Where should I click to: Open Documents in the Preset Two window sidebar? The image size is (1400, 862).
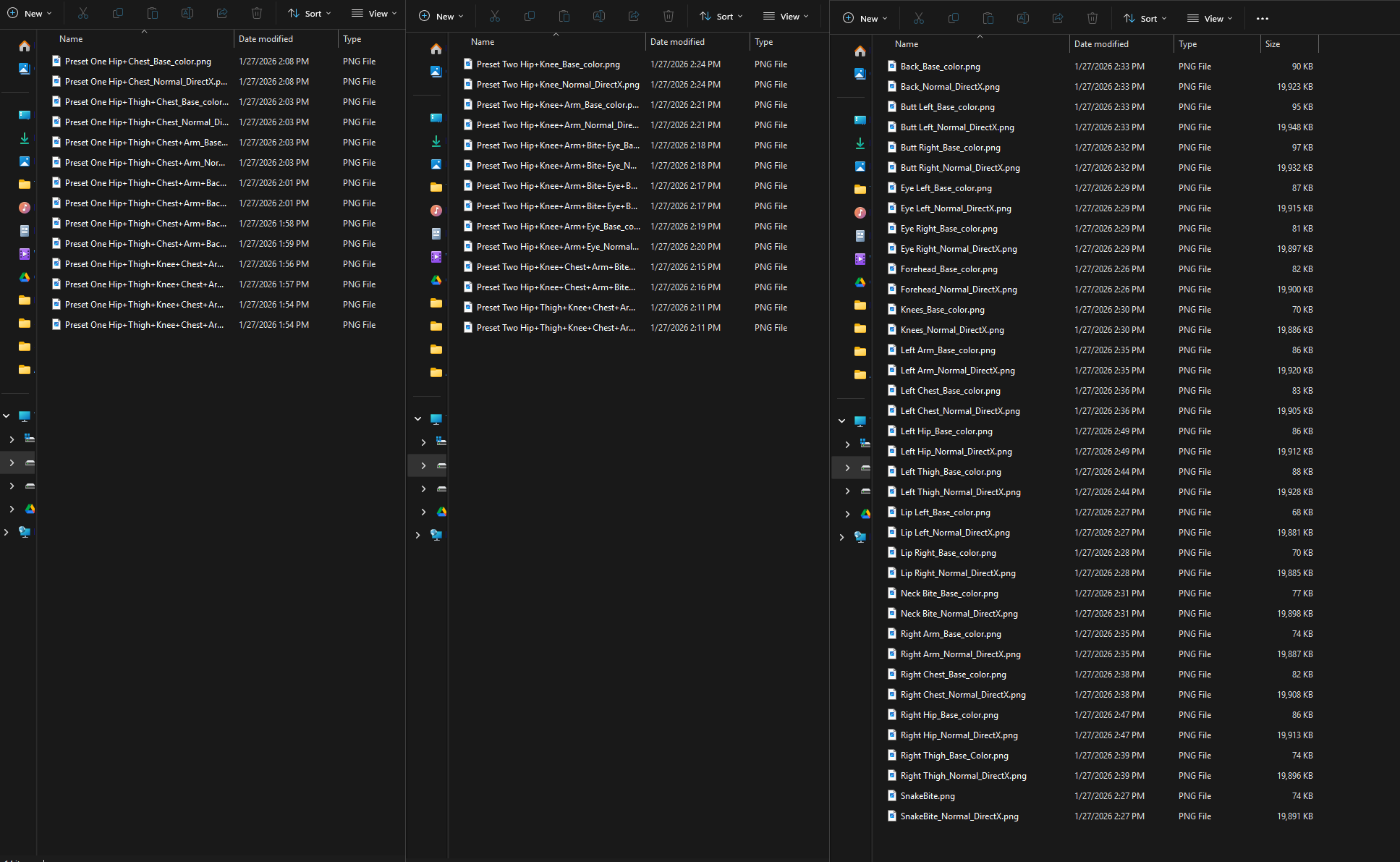(x=436, y=234)
